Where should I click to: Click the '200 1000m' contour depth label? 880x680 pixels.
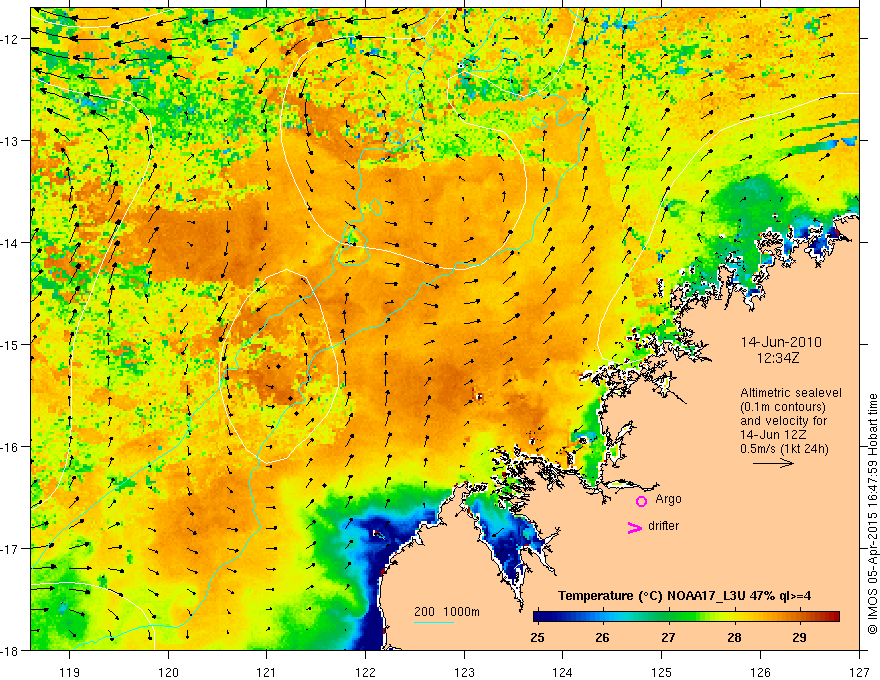click(x=447, y=612)
